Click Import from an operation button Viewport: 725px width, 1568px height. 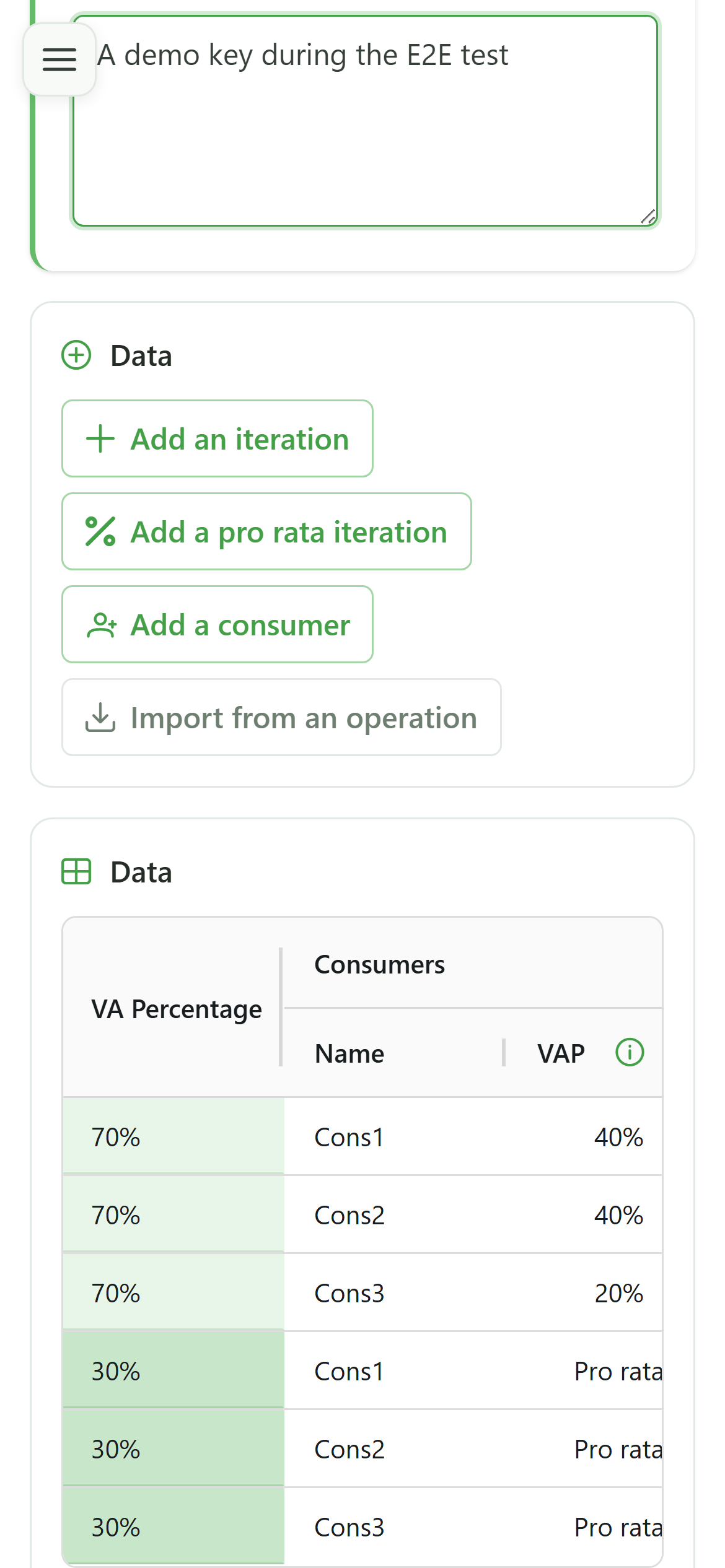pos(281,717)
